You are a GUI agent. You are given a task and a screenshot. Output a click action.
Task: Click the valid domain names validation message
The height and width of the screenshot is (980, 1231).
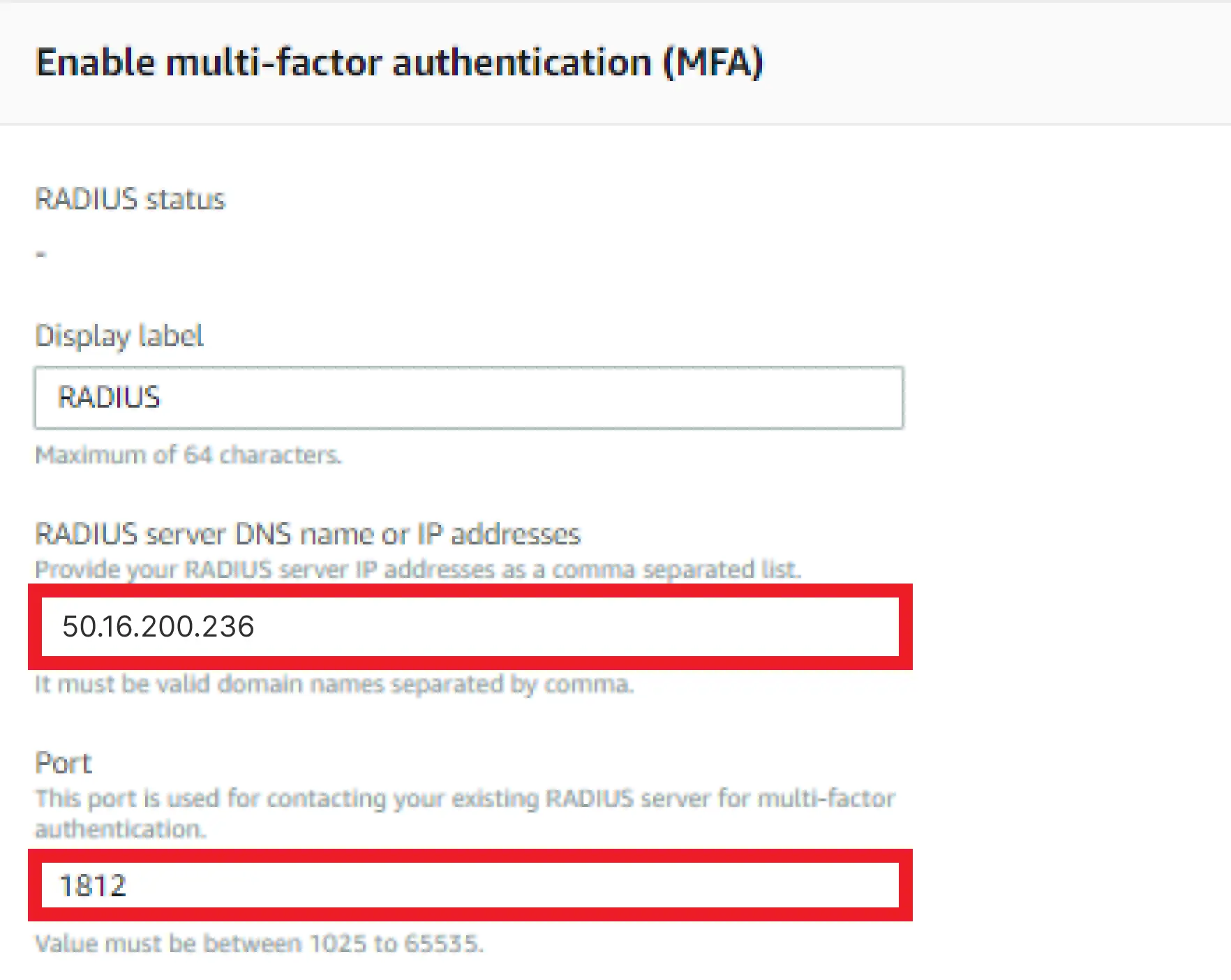(334, 684)
